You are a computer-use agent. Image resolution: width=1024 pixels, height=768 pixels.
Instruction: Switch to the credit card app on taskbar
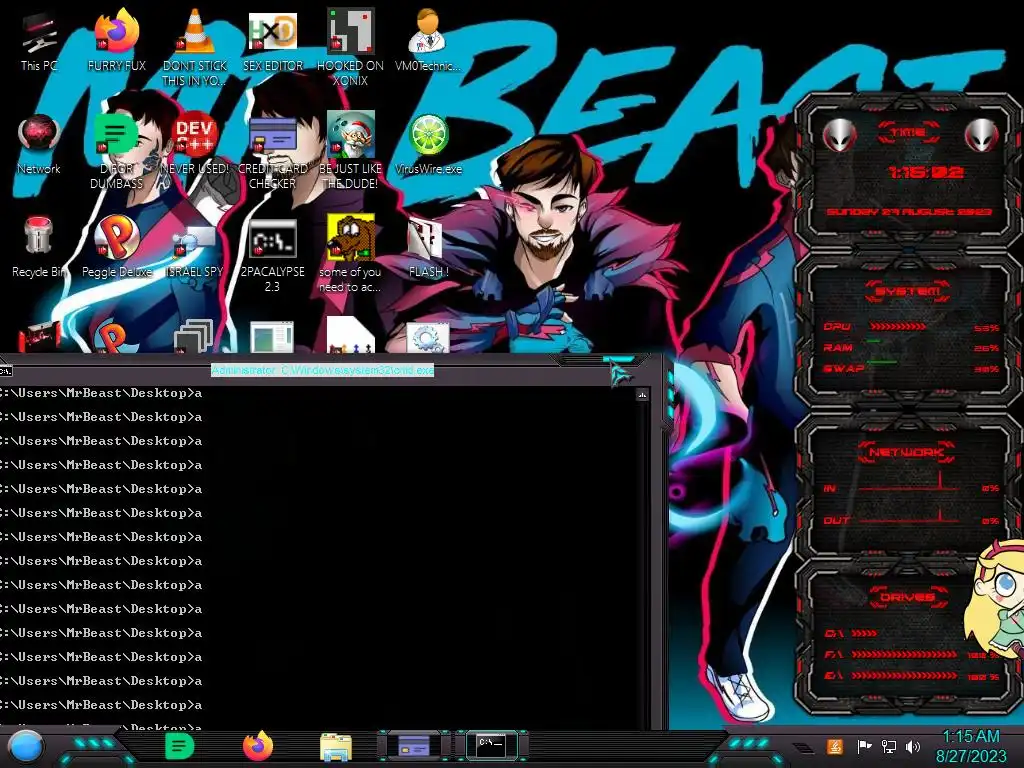pyautogui.click(x=414, y=746)
